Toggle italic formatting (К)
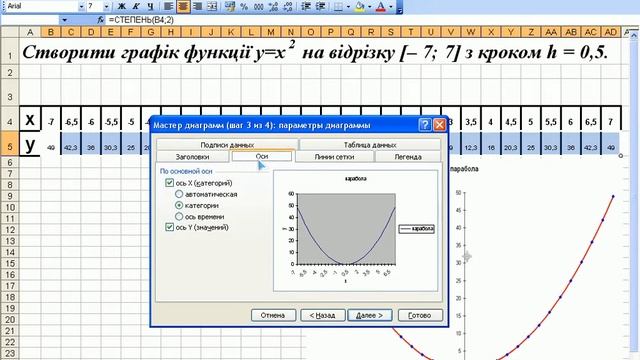Image resolution: width=640 pixels, height=360 pixels. click(136, 7)
